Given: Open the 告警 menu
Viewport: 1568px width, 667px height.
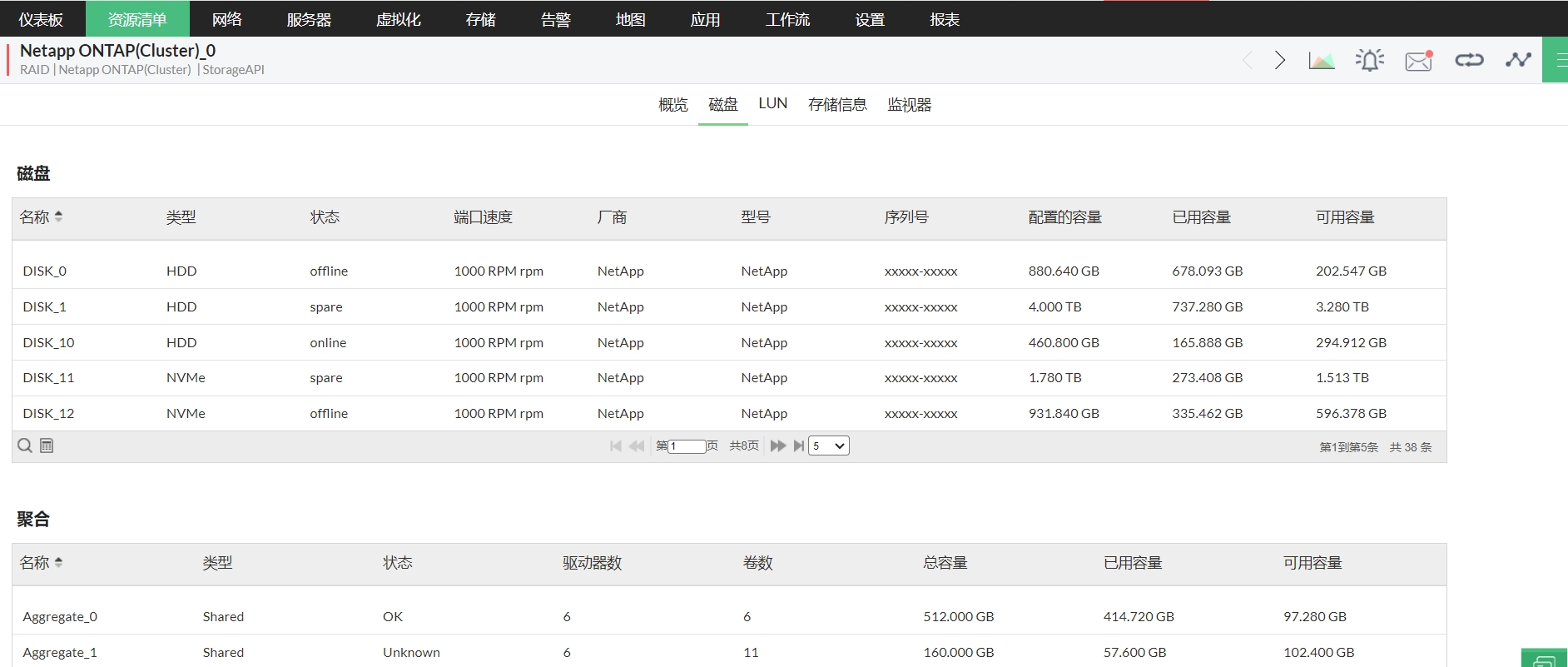Looking at the screenshot, I should [x=555, y=19].
